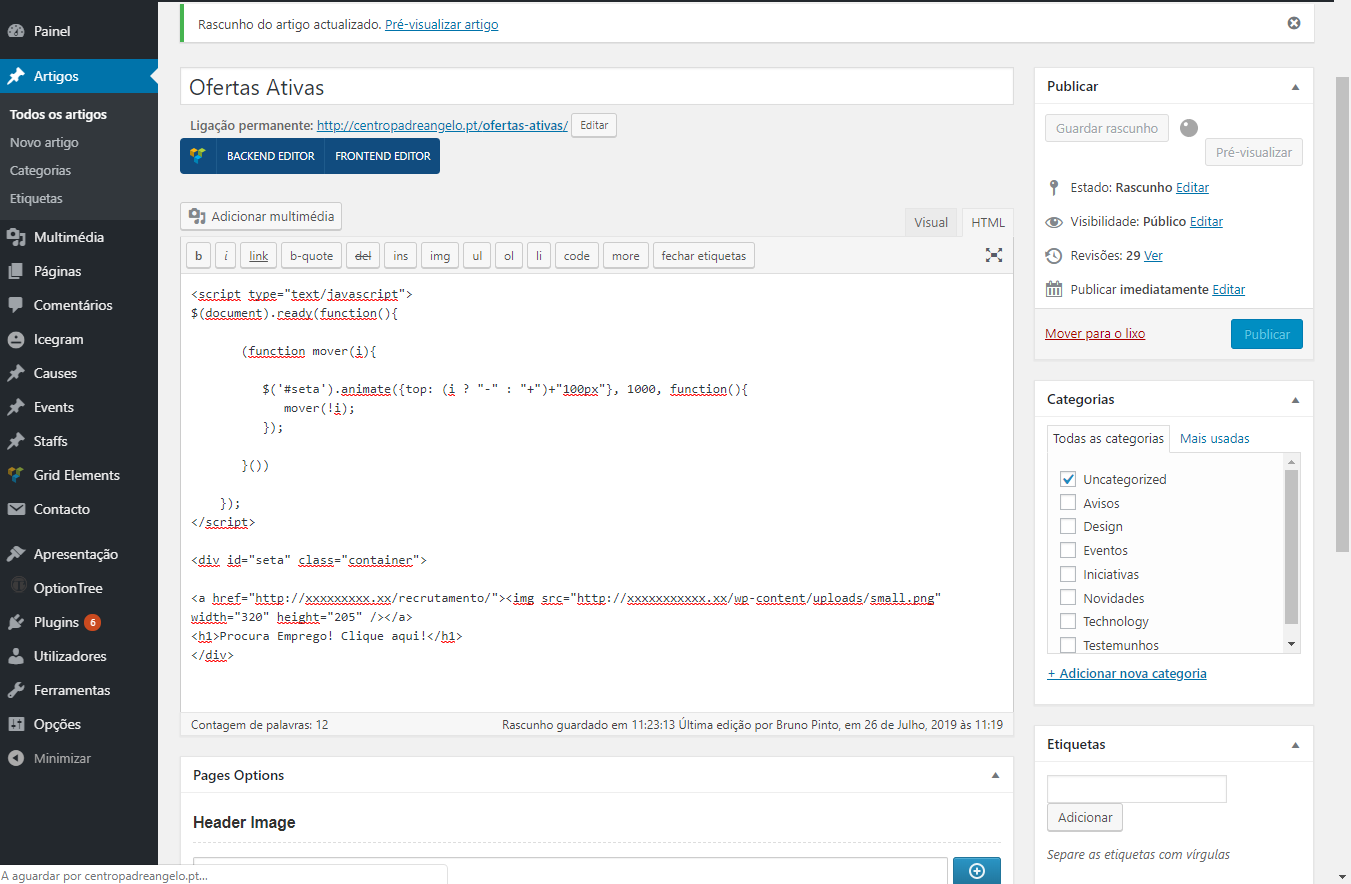Enable the Eventos category checkbox
1351x884 pixels.
(x=1068, y=550)
